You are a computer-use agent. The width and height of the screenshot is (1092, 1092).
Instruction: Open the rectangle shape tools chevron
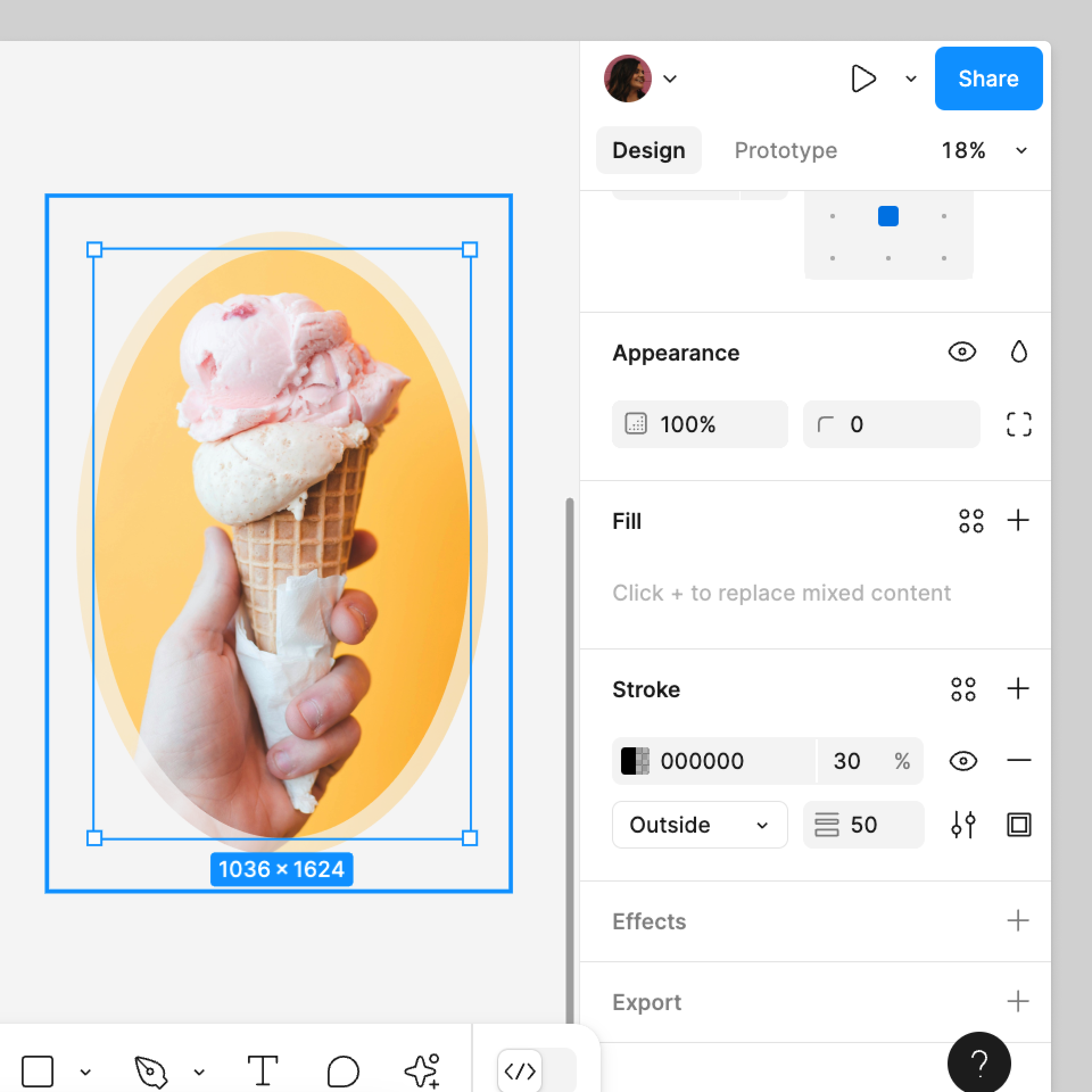click(85, 1072)
